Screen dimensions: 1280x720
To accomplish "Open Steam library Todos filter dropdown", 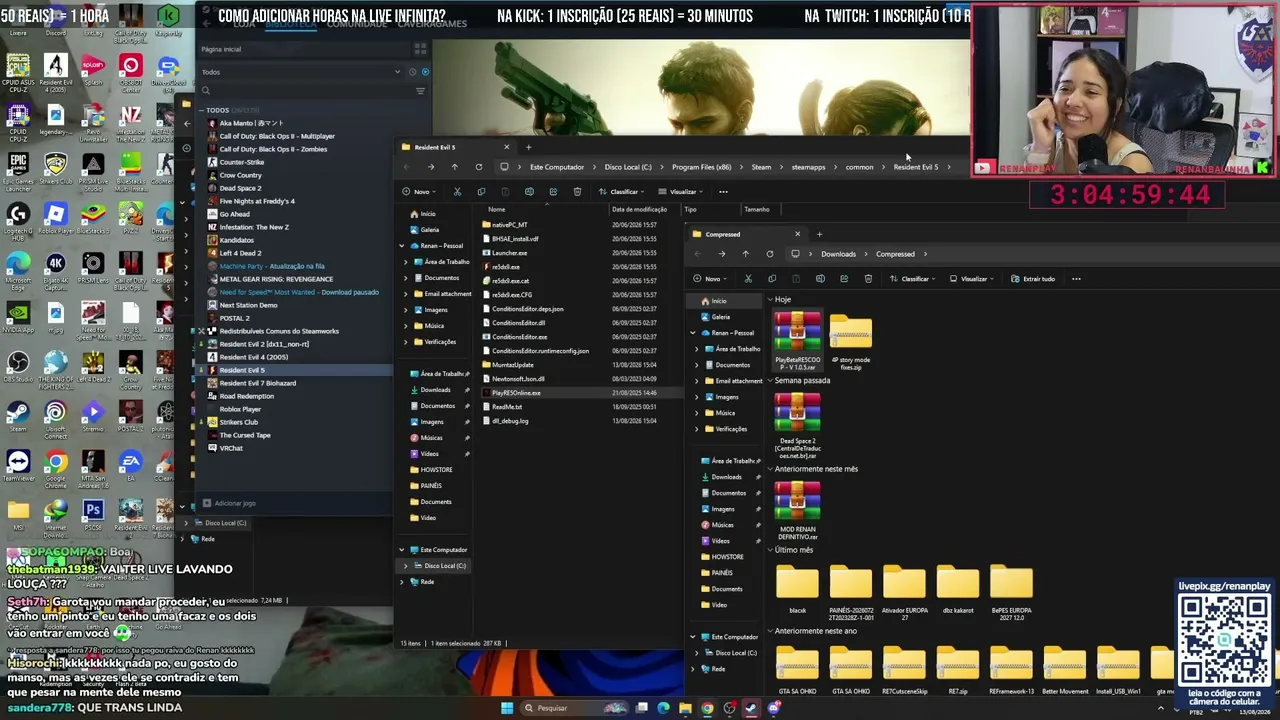I will coord(300,72).
